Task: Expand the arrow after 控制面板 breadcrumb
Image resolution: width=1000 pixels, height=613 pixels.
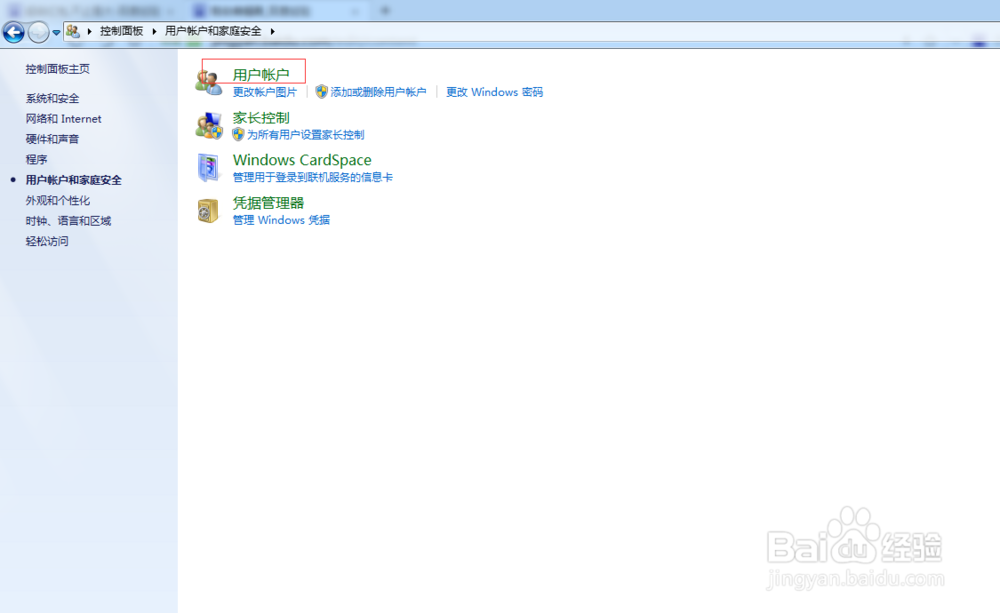Action: click(x=154, y=31)
